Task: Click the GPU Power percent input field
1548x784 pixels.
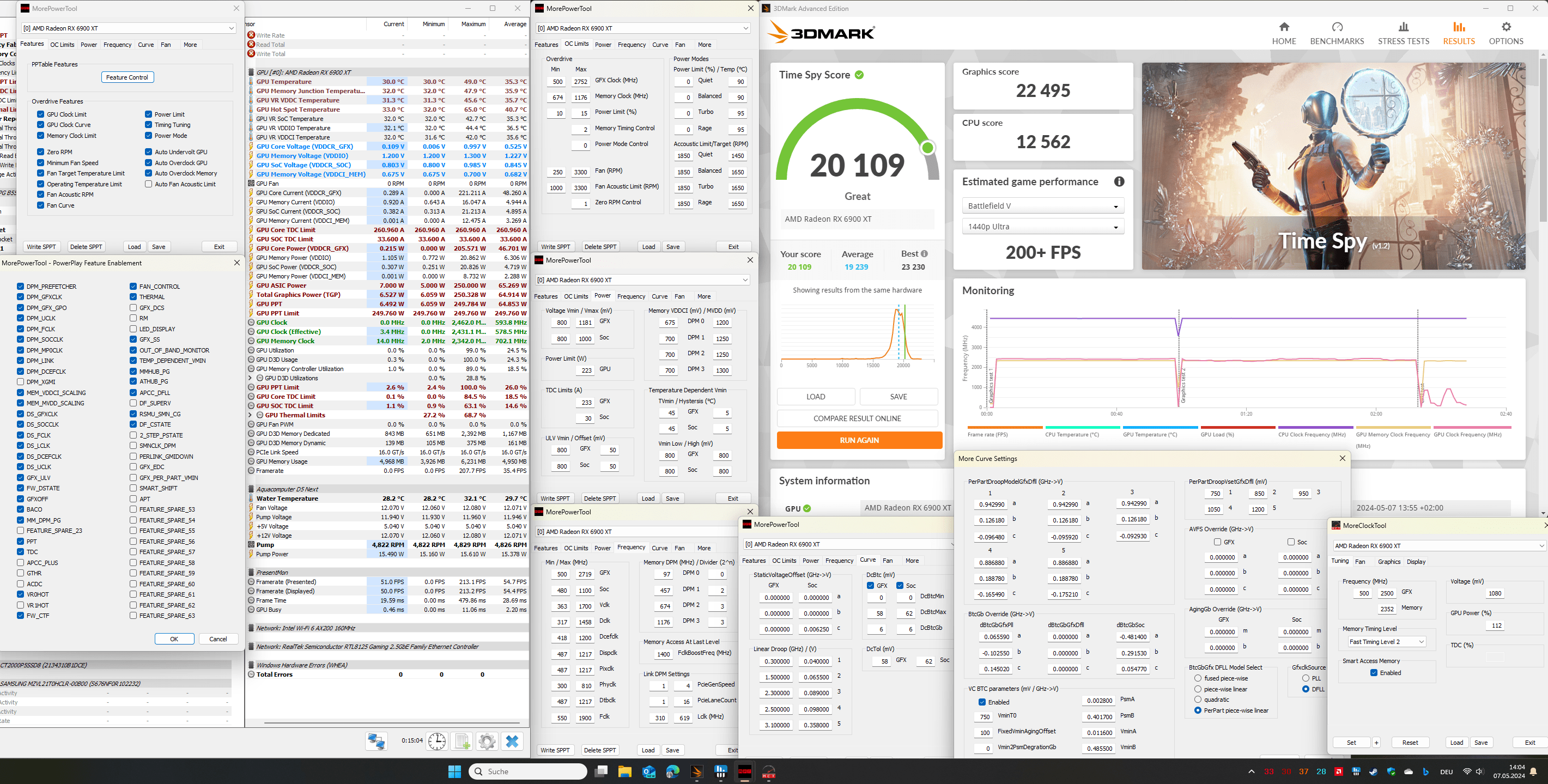Action: pyautogui.click(x=1496, y=625)
